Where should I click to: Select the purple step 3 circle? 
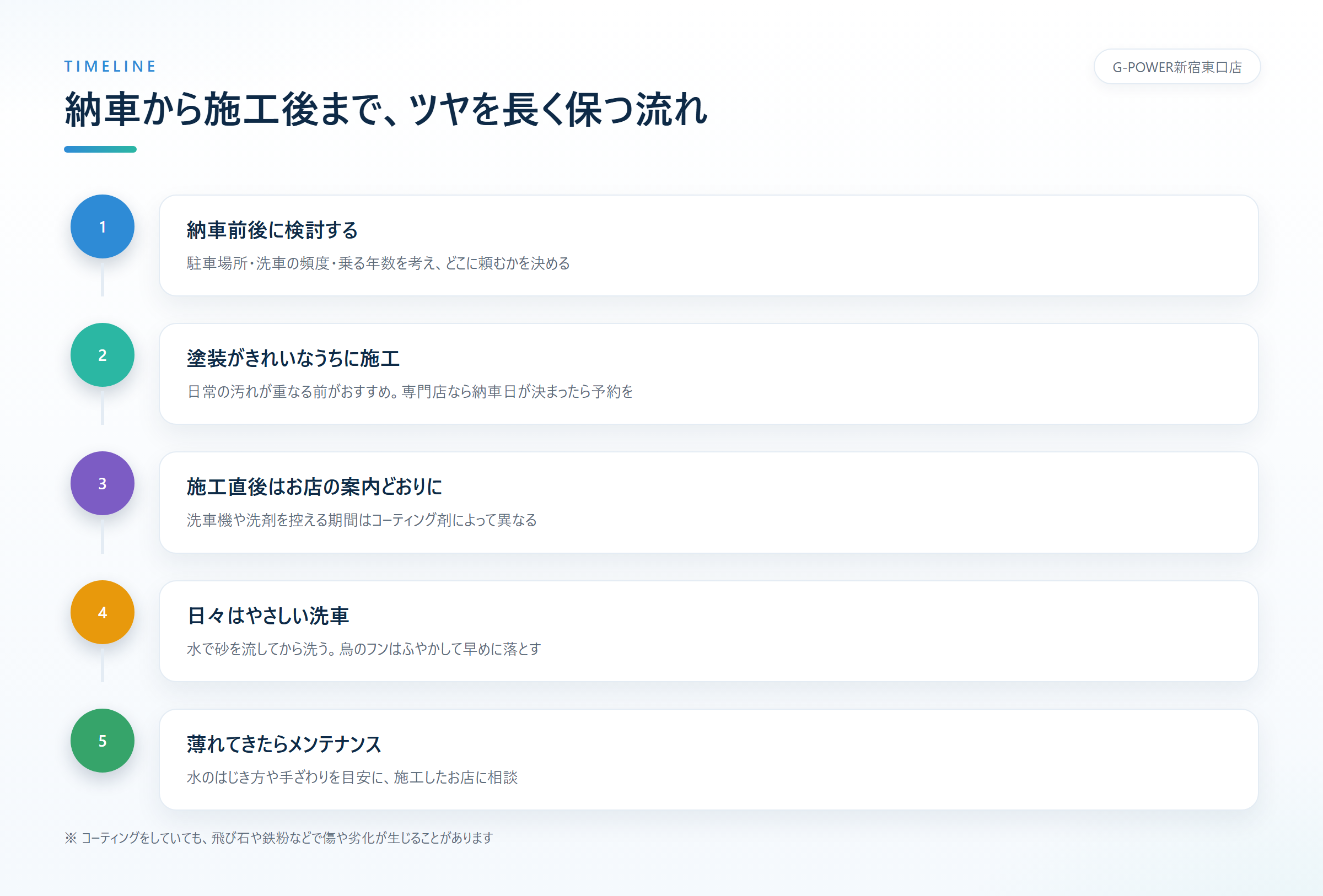coord(103,484)
